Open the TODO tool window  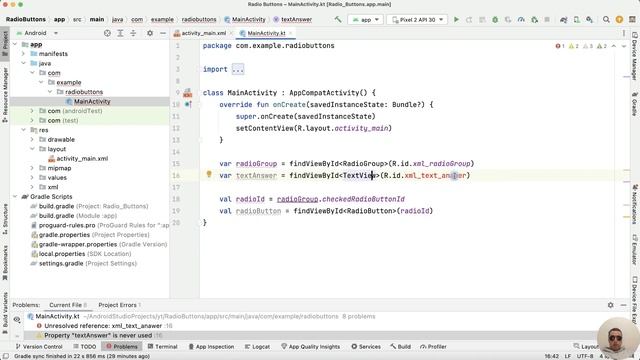pyautogui.click(x=84, y=347)
